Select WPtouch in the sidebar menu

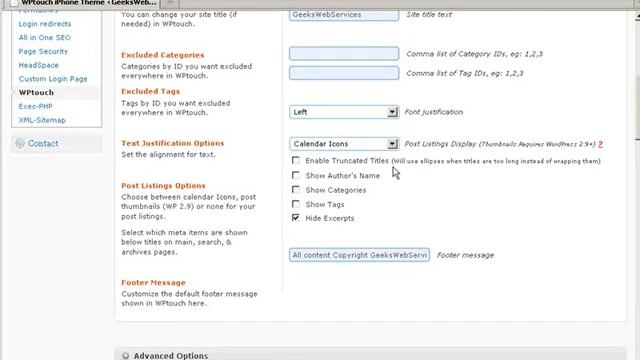point(36,93)
